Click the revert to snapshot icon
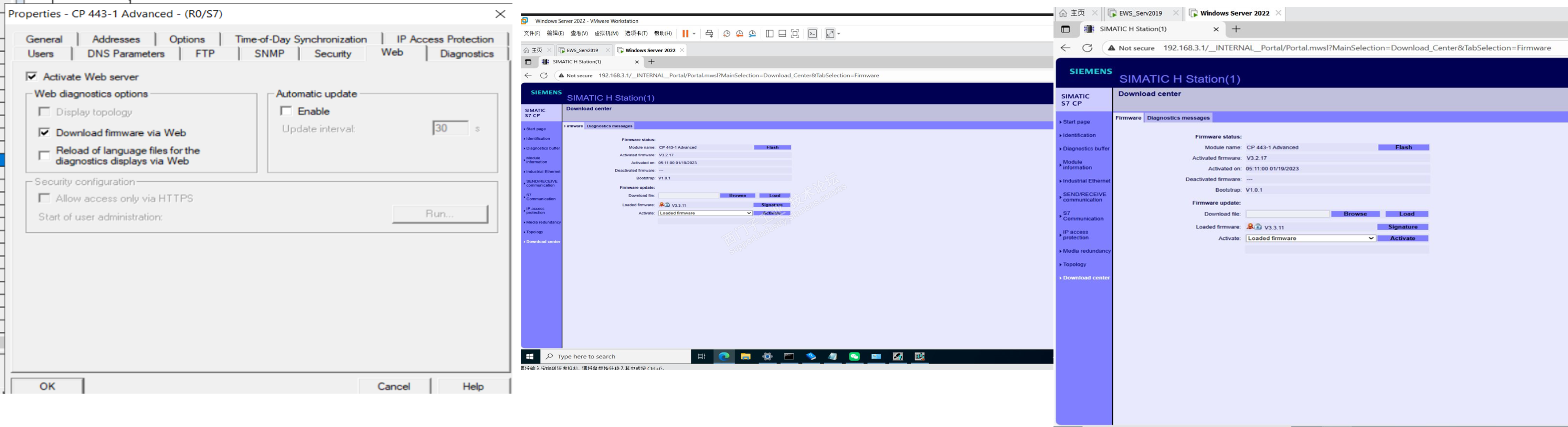 pos(740,34)
